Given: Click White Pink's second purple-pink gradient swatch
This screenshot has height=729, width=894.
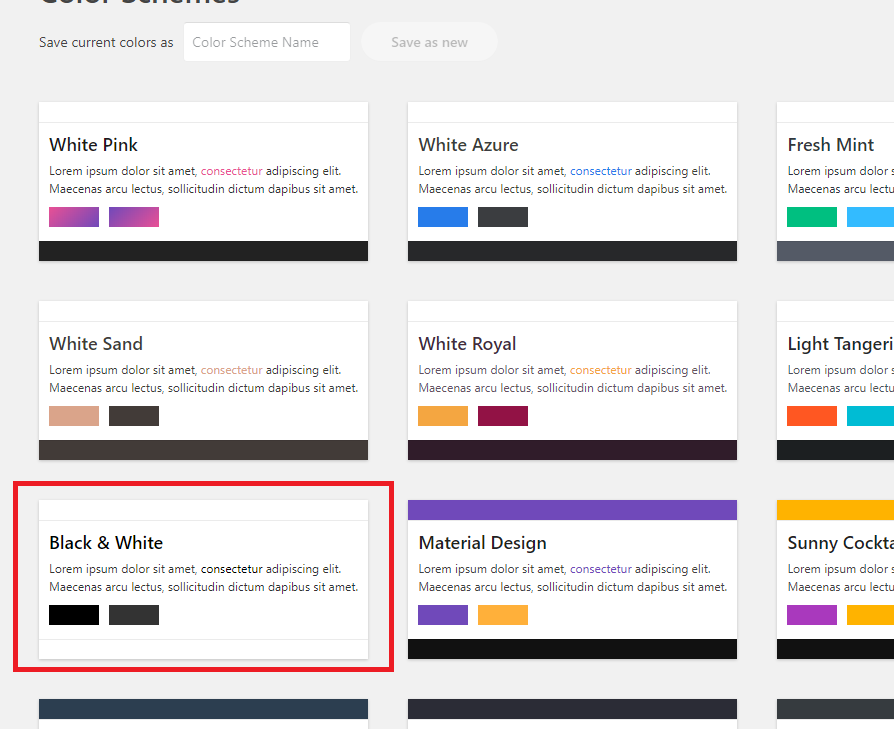Looking at the screenshot, I should 134,217.
